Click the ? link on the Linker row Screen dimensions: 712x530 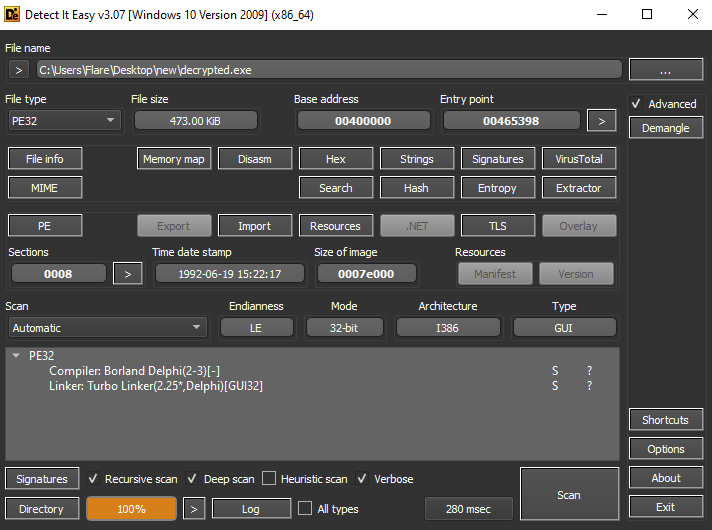pyautogui.click(x=589, y=386)
